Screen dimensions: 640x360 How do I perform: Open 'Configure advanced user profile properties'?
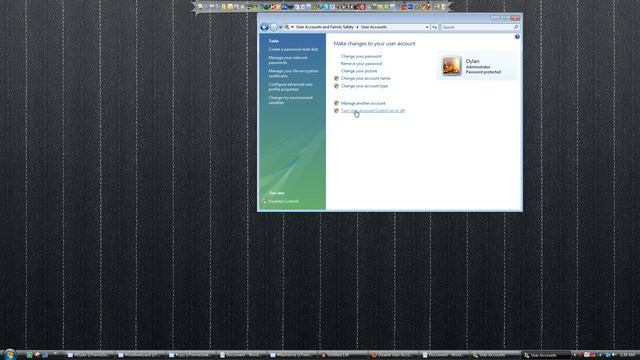pyautogui.click(x=290, y=87)
